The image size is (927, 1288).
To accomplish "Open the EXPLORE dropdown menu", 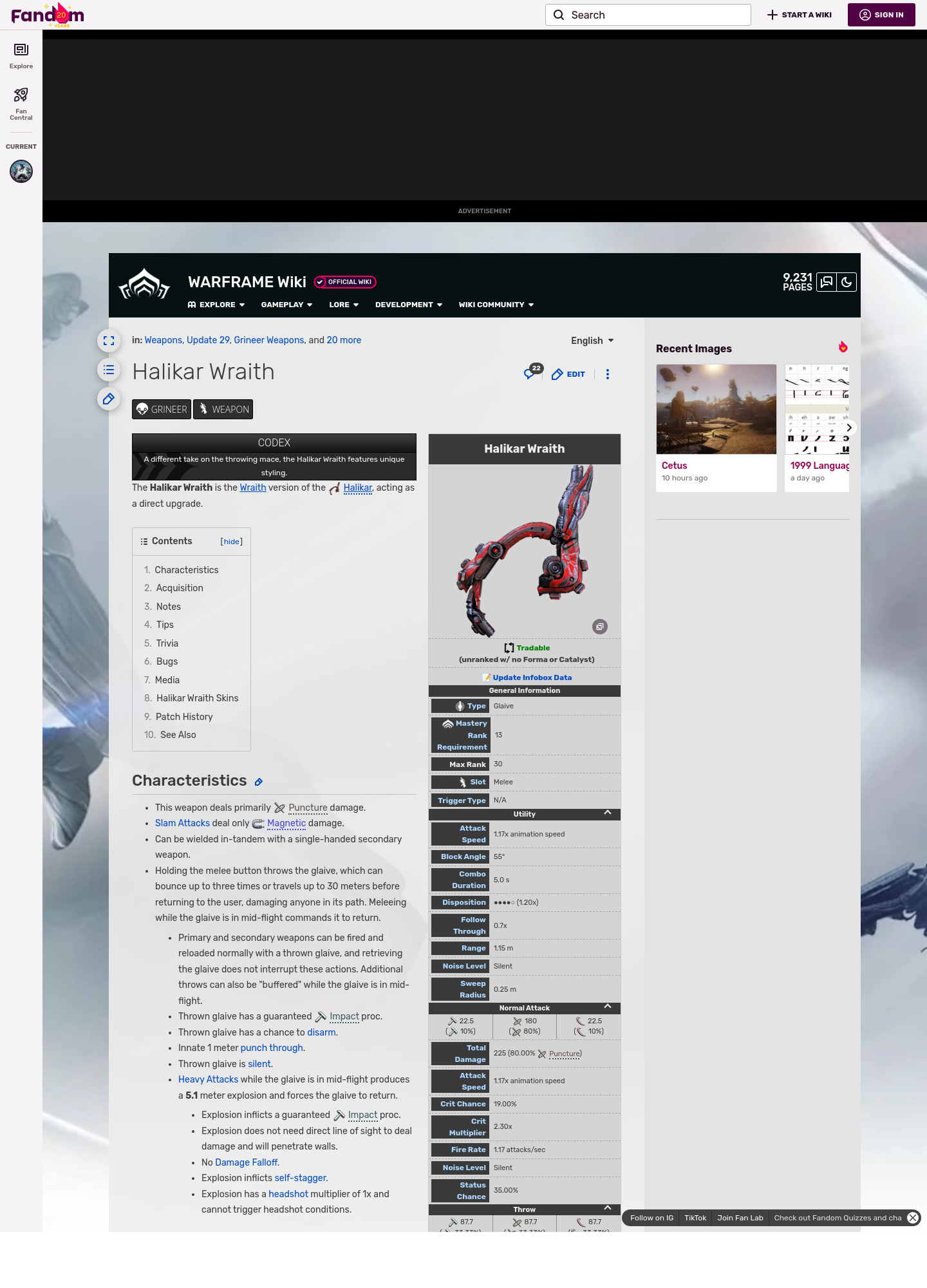I will [x=216, y=305].
